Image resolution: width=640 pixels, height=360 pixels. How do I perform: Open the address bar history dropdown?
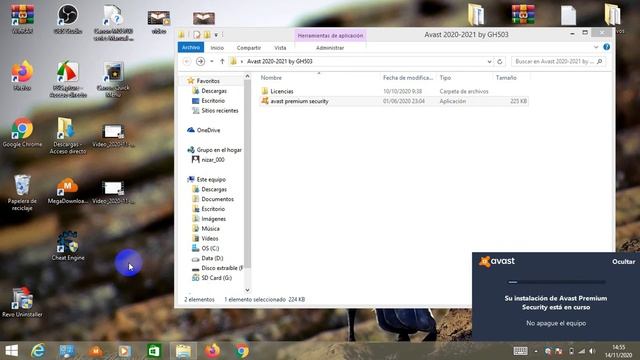tap(489, 62)
